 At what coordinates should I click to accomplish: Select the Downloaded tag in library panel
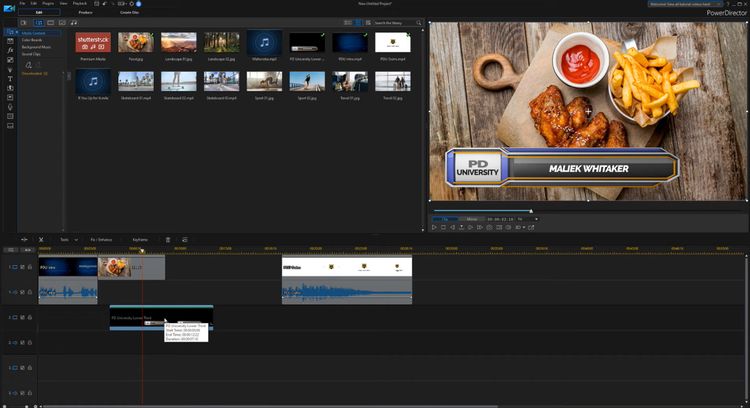coord(34,74)
